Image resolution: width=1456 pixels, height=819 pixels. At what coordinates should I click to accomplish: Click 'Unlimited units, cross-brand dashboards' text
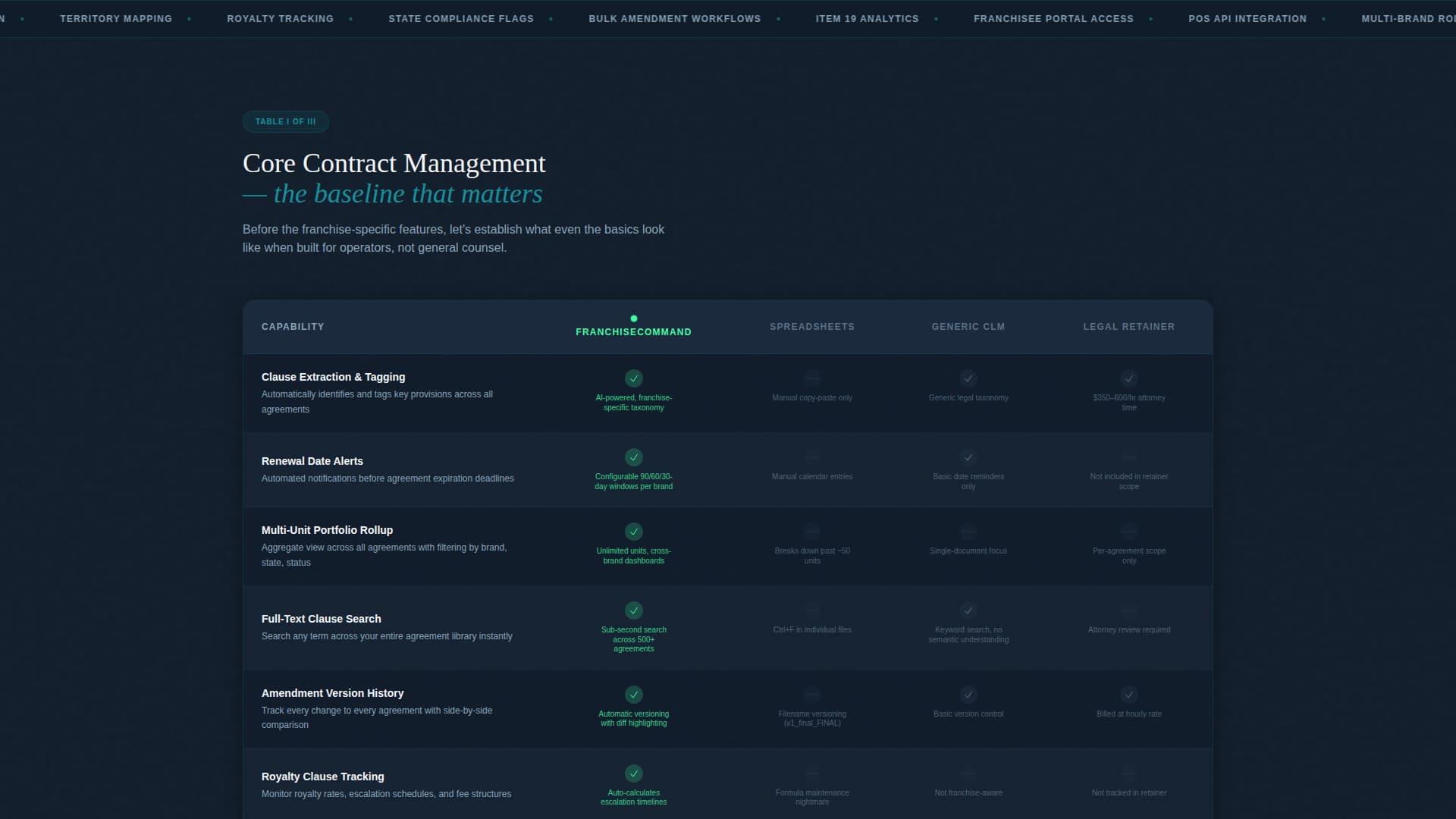tap(633, 556)
